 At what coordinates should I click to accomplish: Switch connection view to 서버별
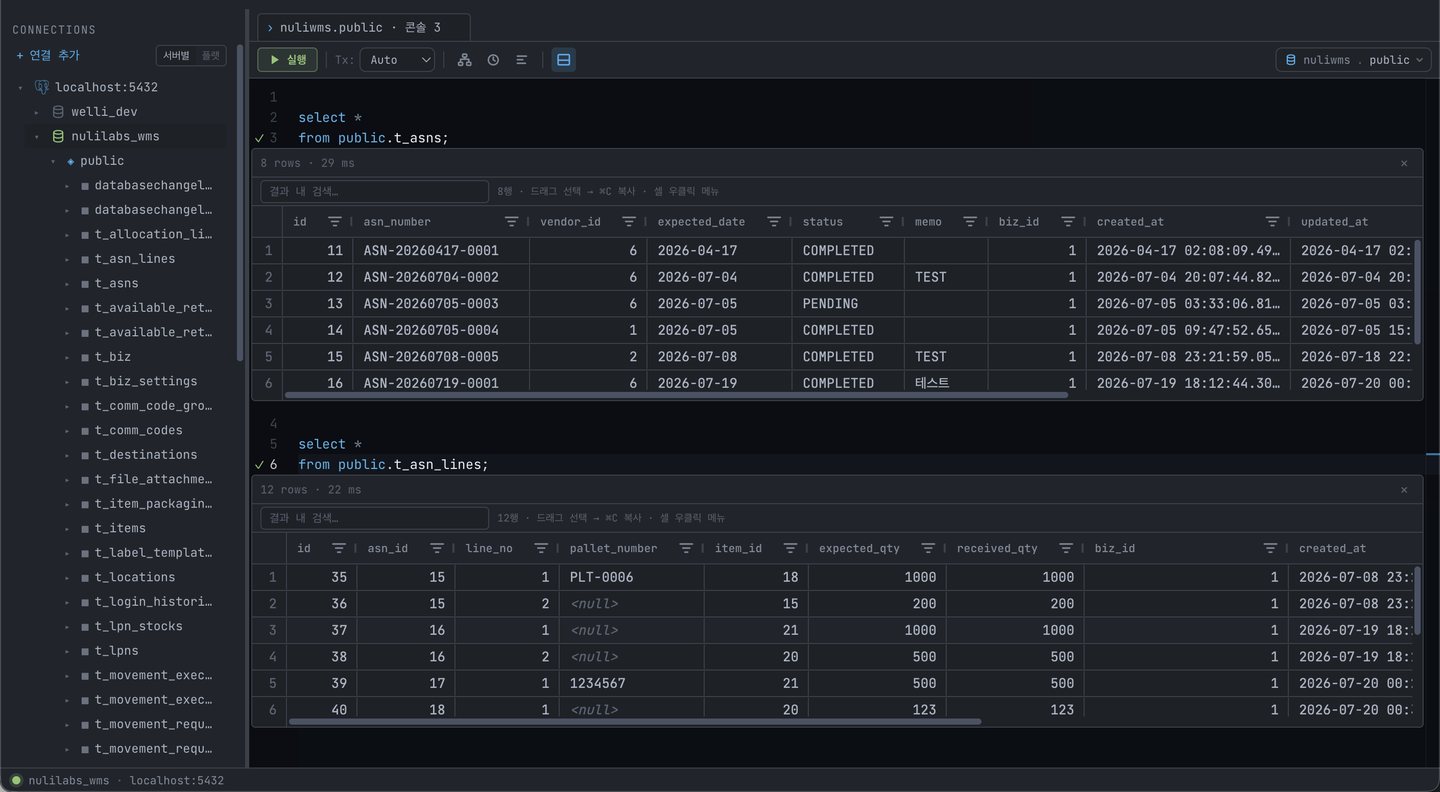coord(176,56)
